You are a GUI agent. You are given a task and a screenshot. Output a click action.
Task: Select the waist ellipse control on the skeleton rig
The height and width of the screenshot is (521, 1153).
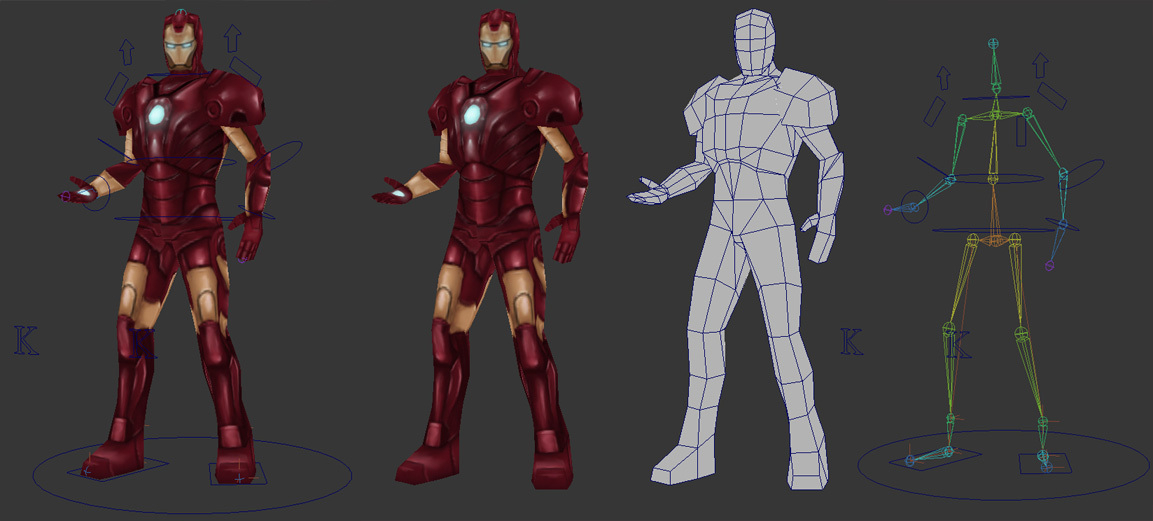click(994, 179)
